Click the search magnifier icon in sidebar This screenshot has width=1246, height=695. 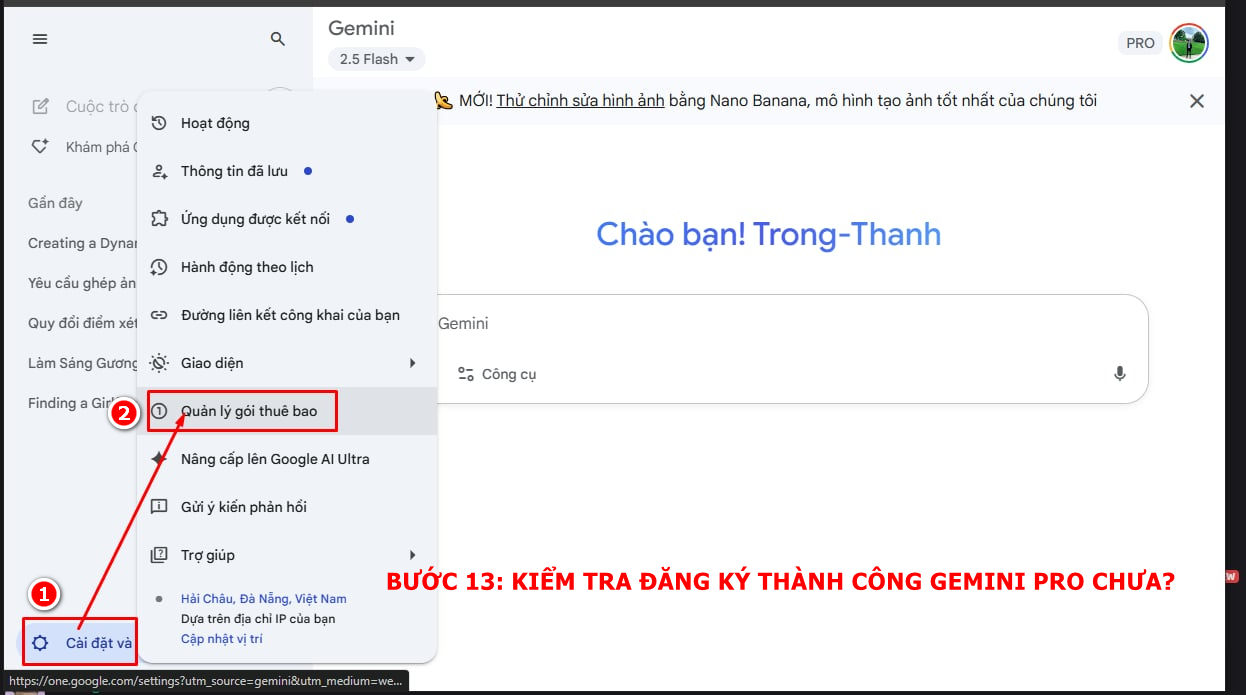click(x=278, y=39)
